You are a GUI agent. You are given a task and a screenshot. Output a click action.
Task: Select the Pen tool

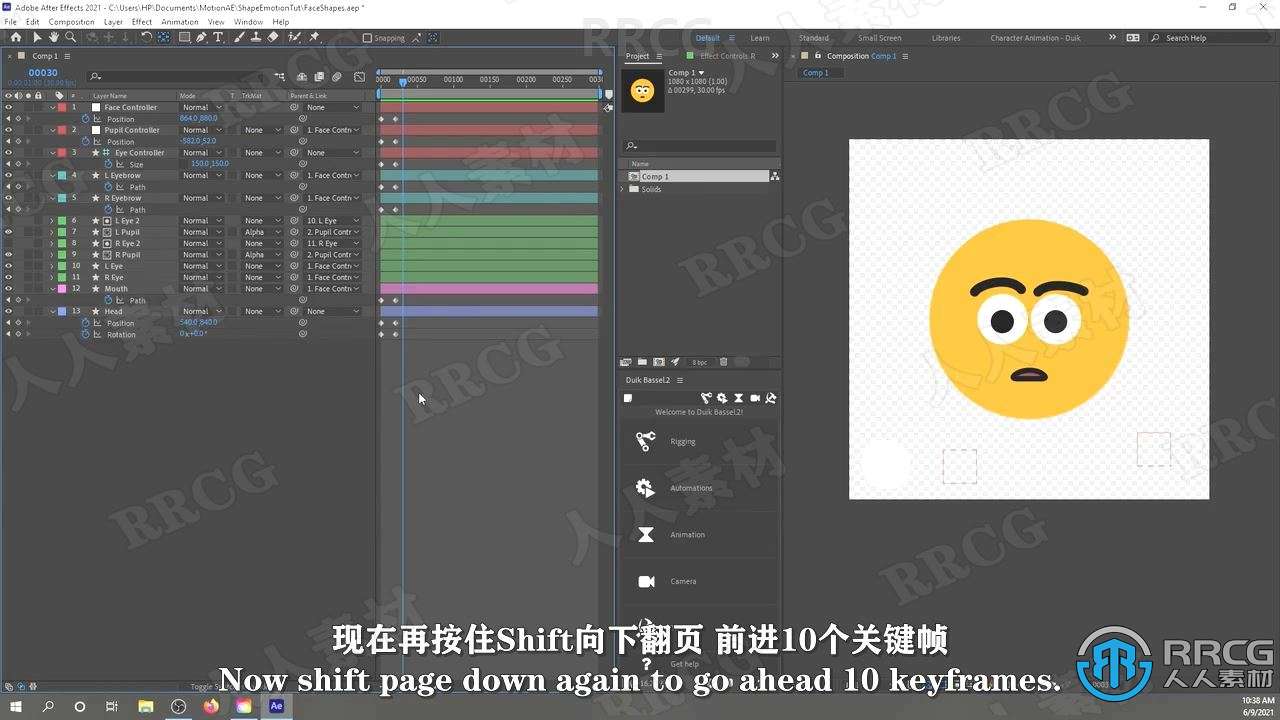point(201,37)
